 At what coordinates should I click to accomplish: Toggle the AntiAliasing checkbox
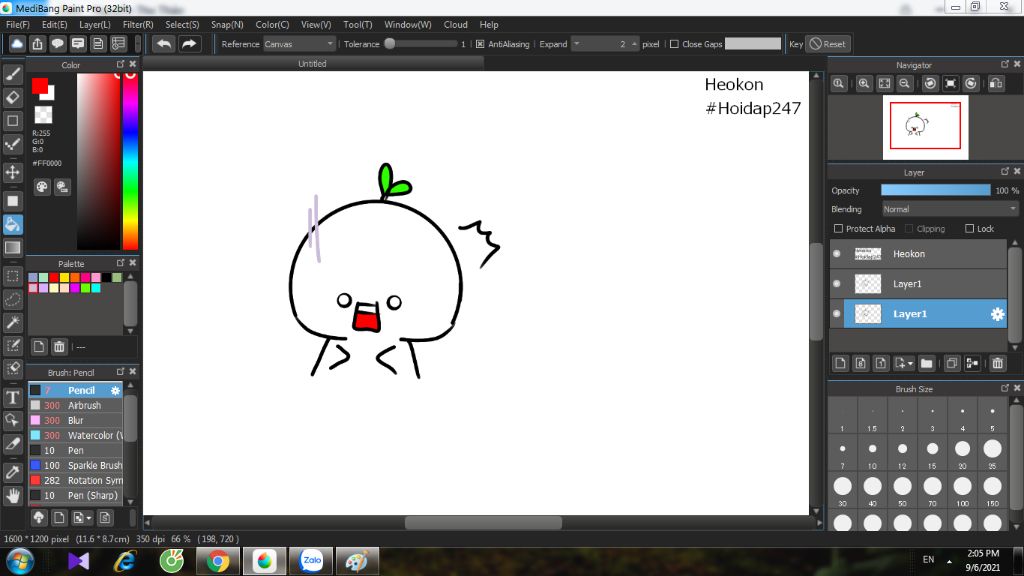480,44
